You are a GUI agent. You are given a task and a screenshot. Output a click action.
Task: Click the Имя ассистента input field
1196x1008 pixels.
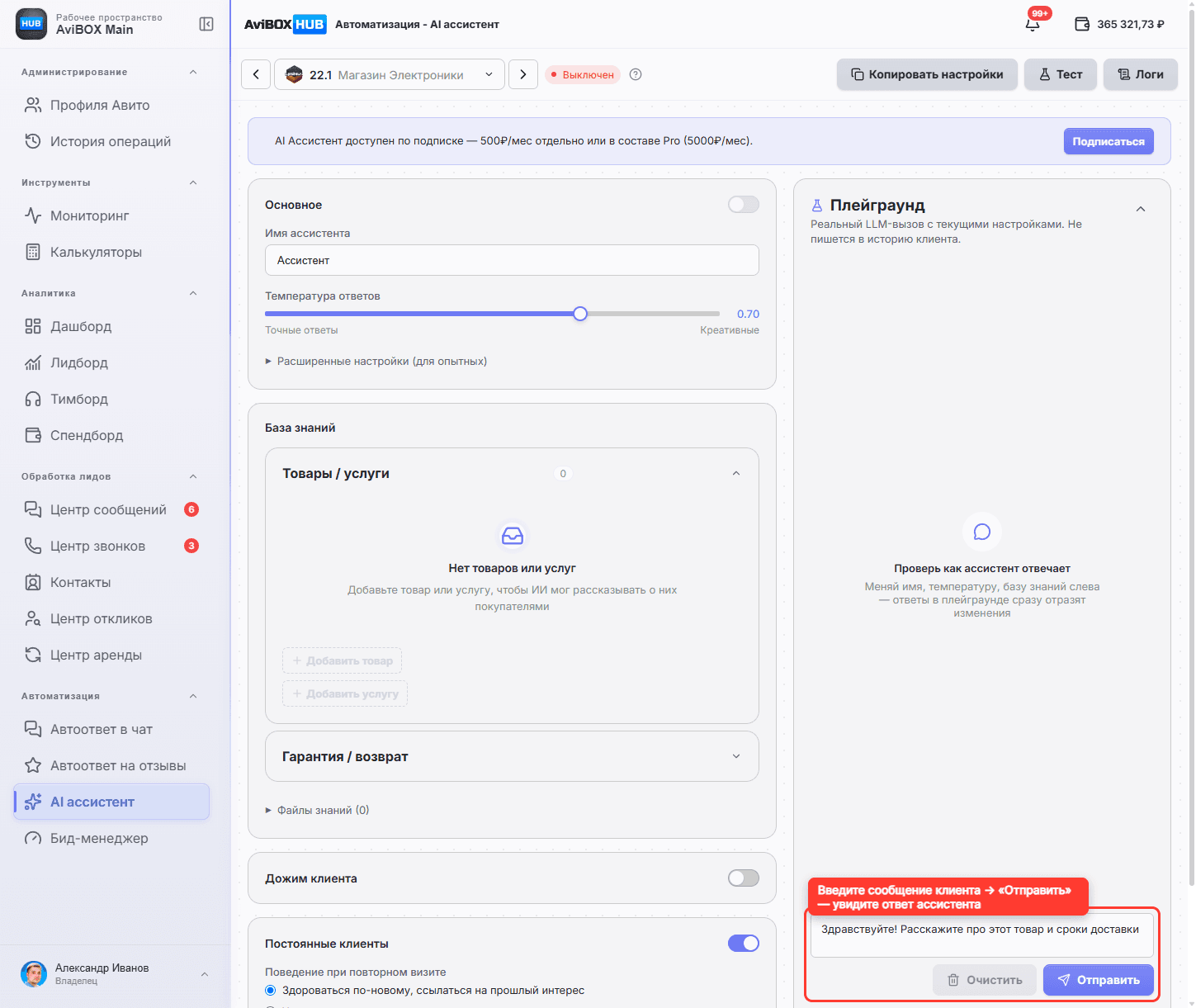[512, 260]
